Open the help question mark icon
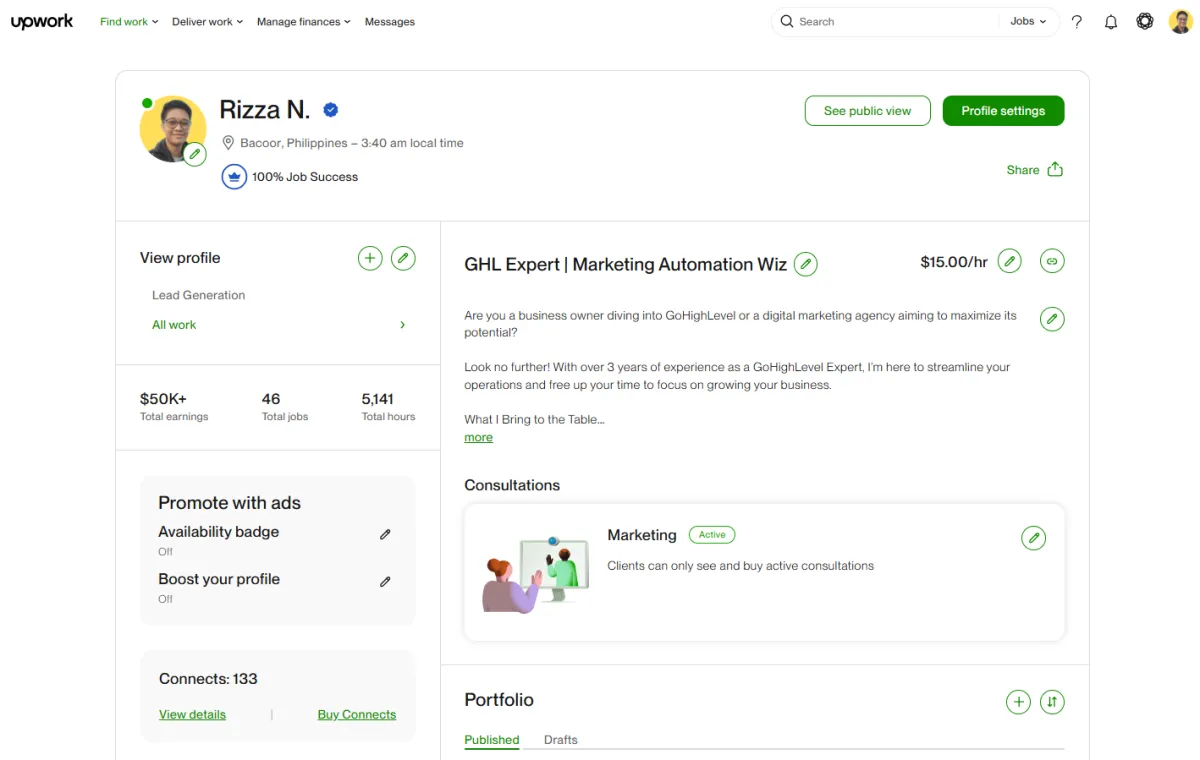The image size is (1200, 760). 1077,22
